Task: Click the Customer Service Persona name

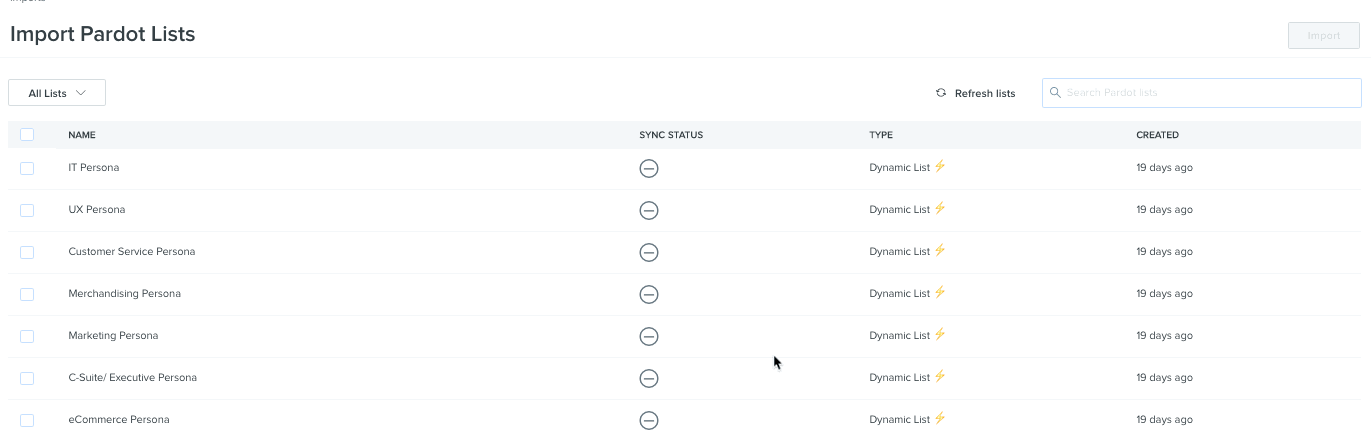Action: pos(132,252)
